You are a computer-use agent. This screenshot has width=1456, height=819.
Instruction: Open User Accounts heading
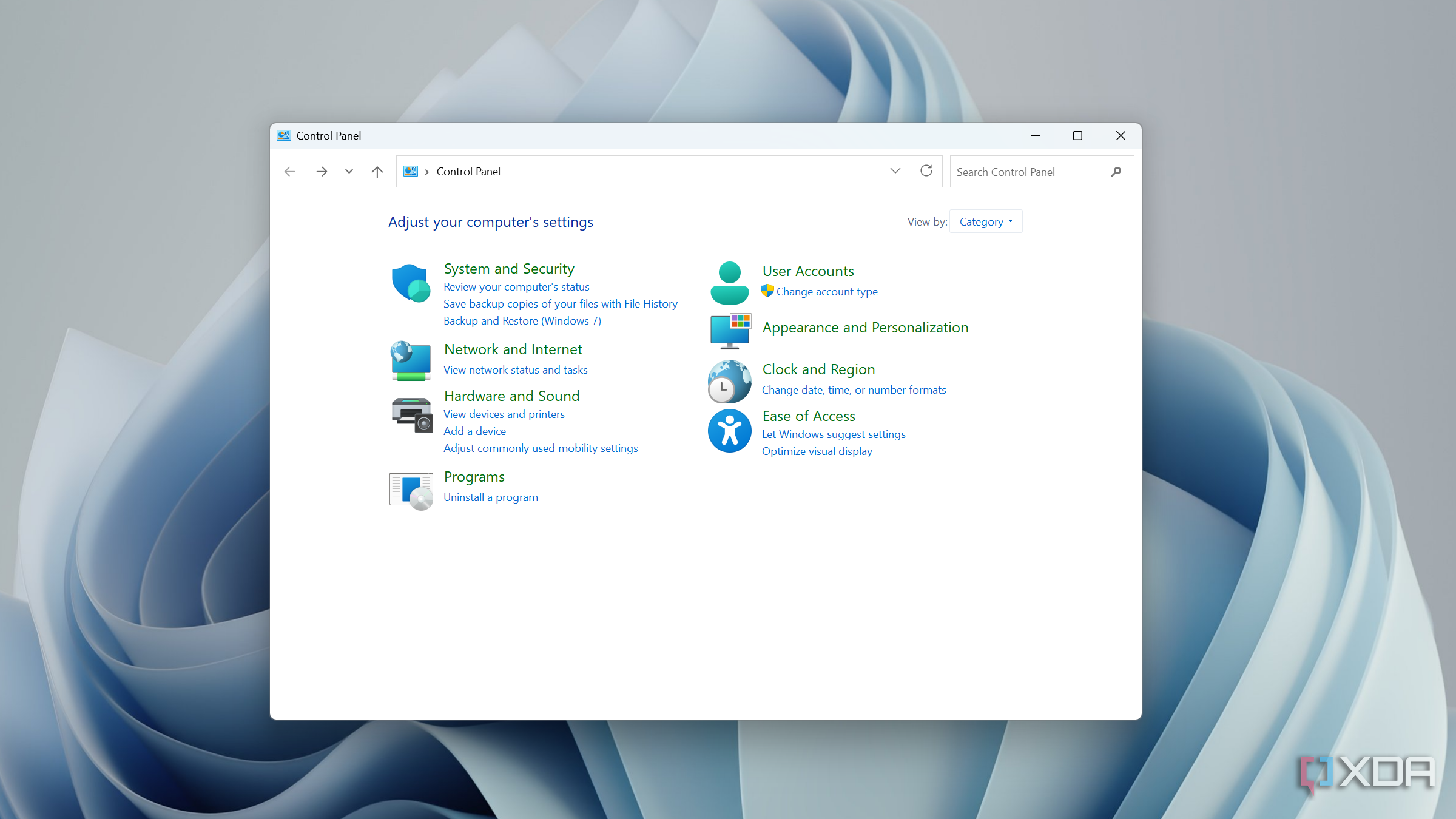coord(808,271)
